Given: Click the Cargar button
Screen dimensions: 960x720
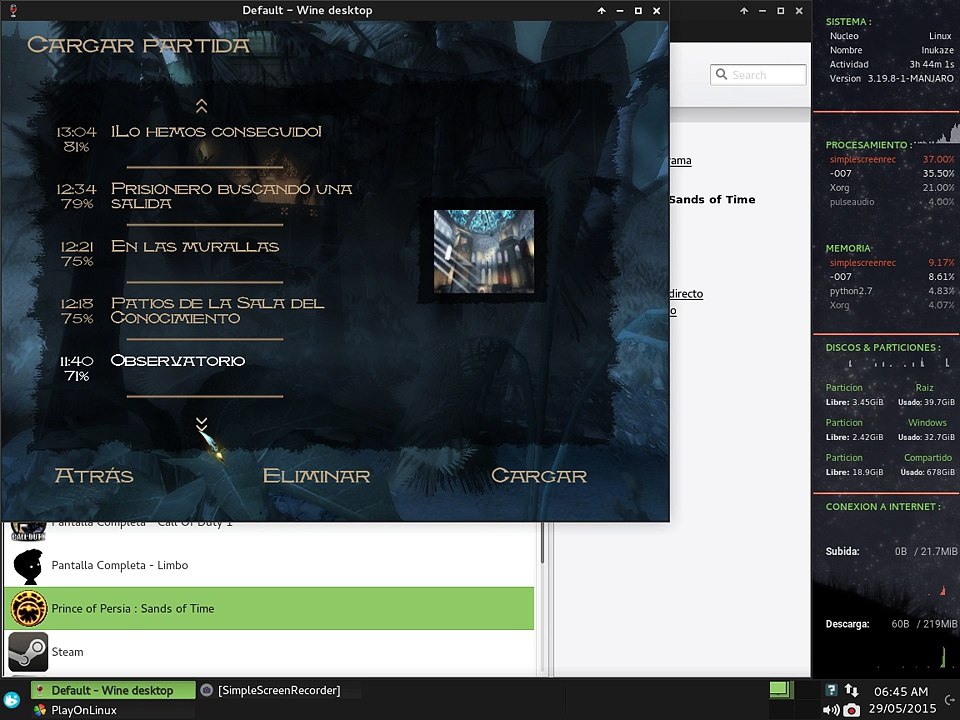Looking at the screenshot, I should point(539,476).
